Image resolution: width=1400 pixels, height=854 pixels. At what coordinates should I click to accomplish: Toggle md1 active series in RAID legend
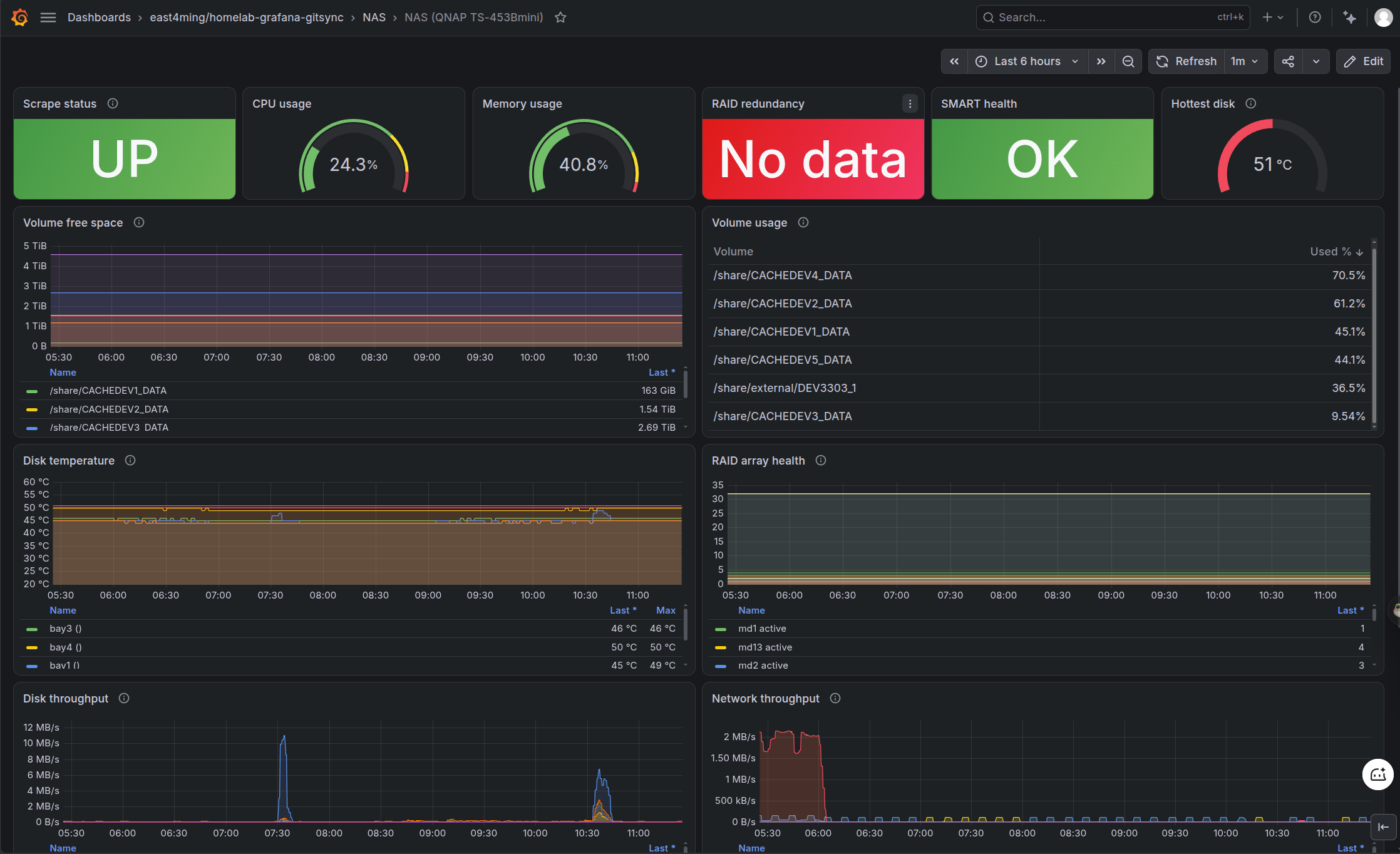coord(762,629)
